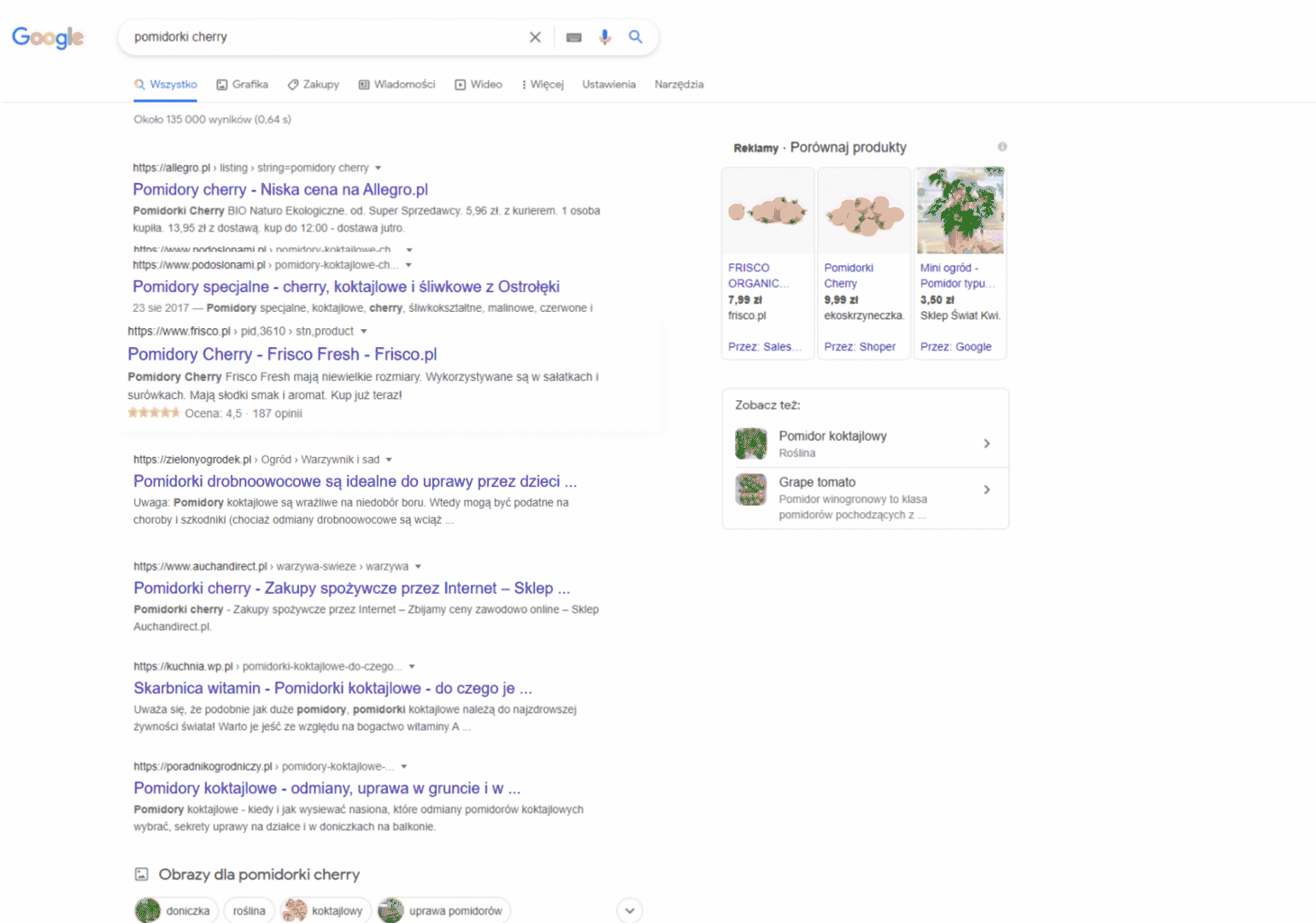Expand dropdown arrow next to the zielonyogrodek.pl URL

pos(389,460)
